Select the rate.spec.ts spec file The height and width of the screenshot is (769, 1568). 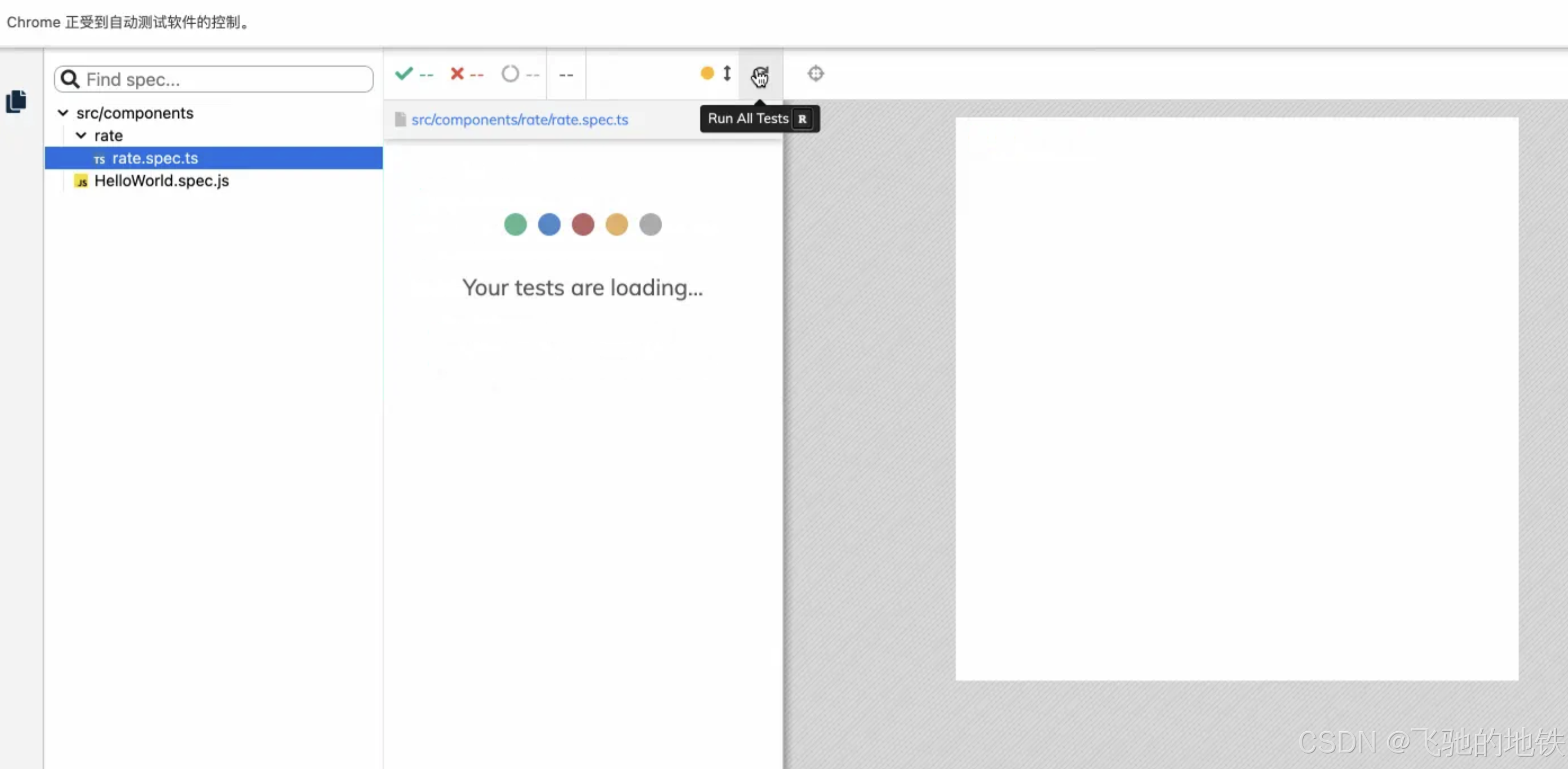click(154, 158)
